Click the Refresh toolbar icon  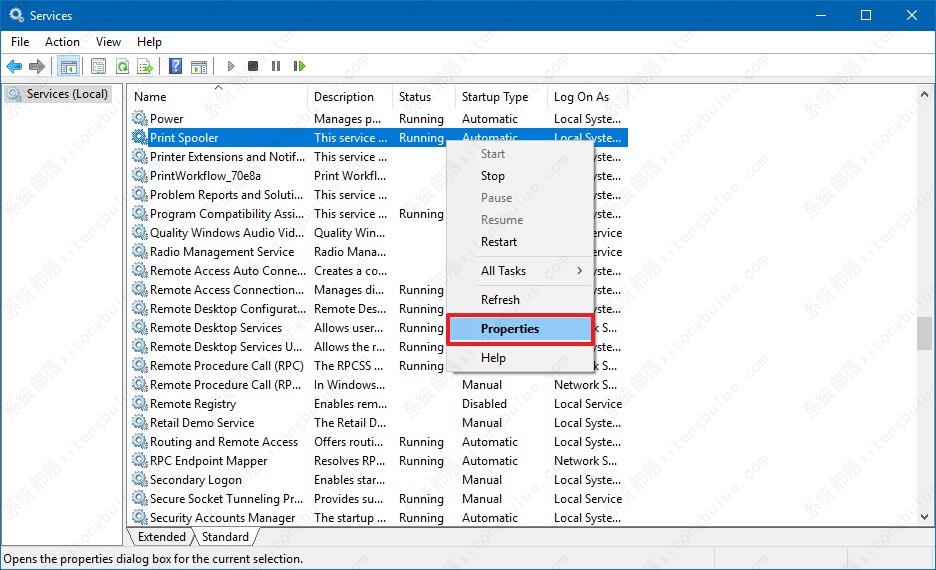coord(122,66)
